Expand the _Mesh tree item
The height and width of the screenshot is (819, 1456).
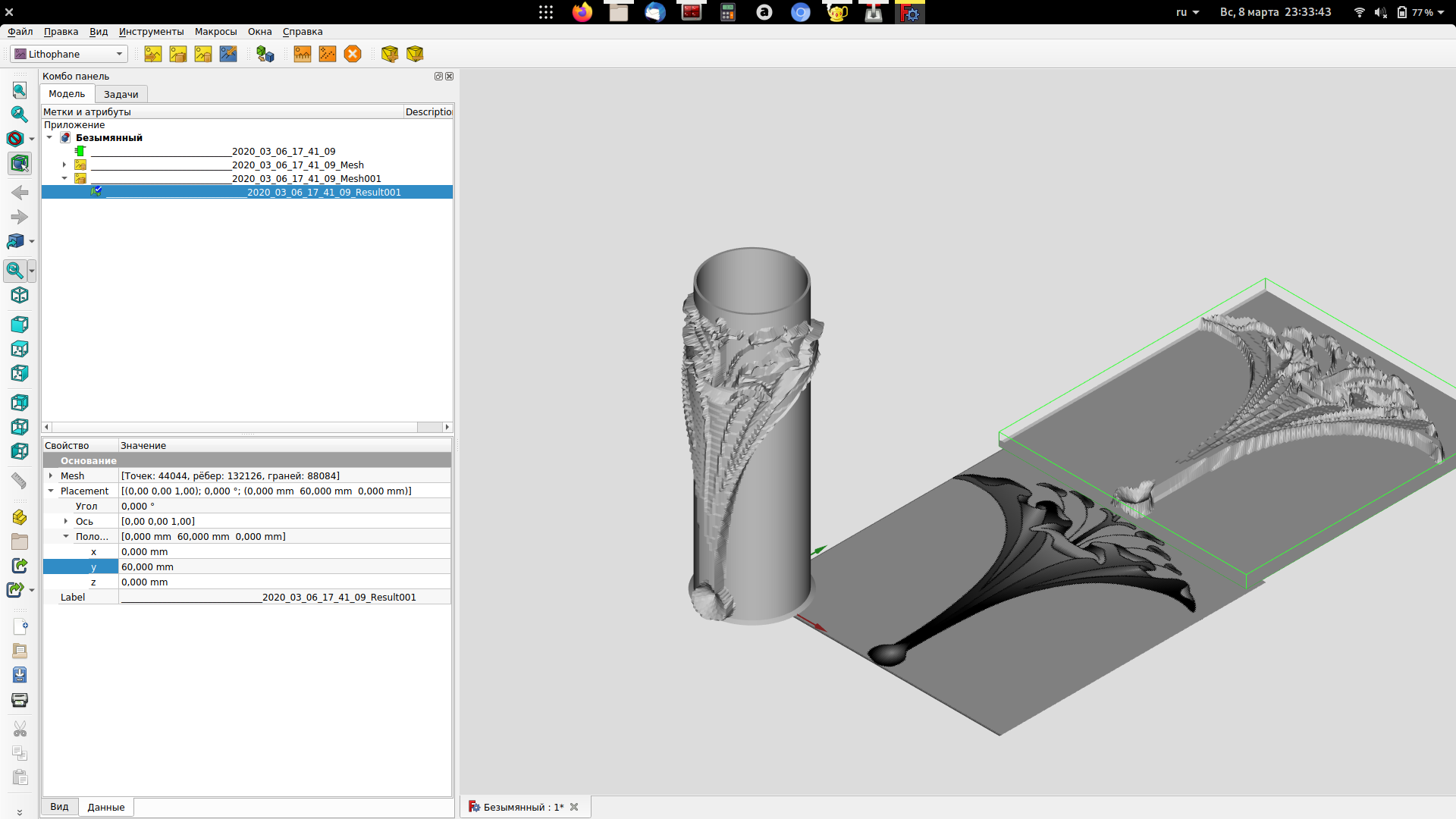[x=64, y=165]
